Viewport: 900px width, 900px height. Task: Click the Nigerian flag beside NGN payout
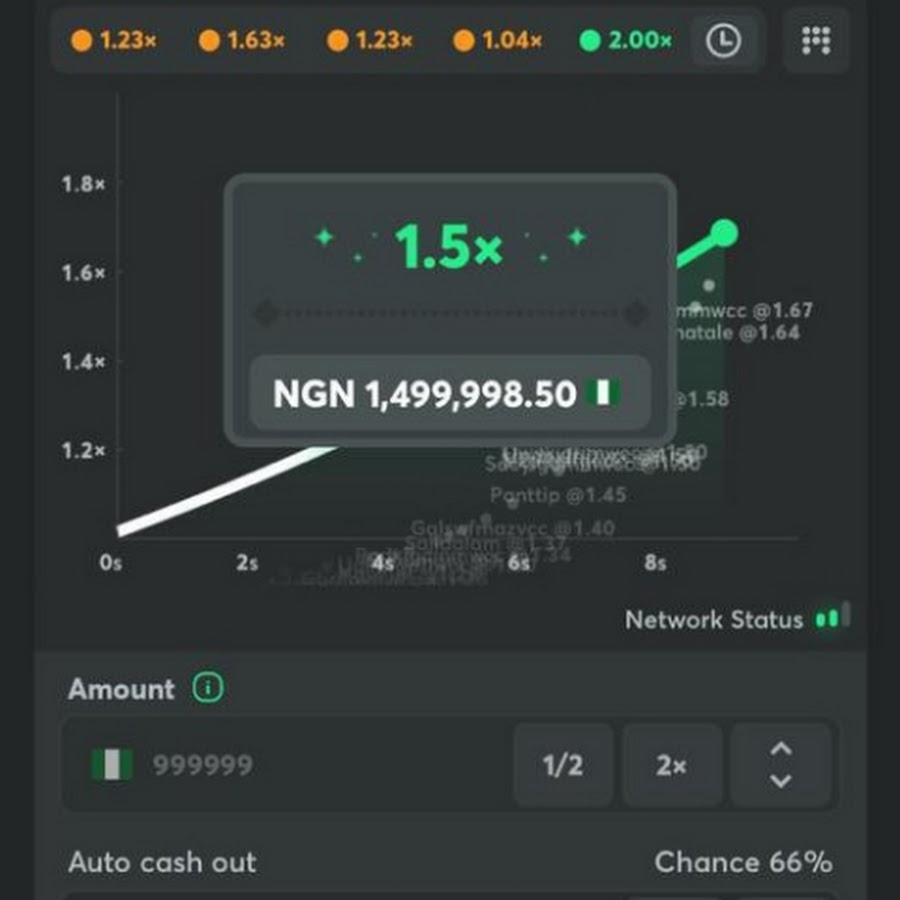[x=603, y=393]
